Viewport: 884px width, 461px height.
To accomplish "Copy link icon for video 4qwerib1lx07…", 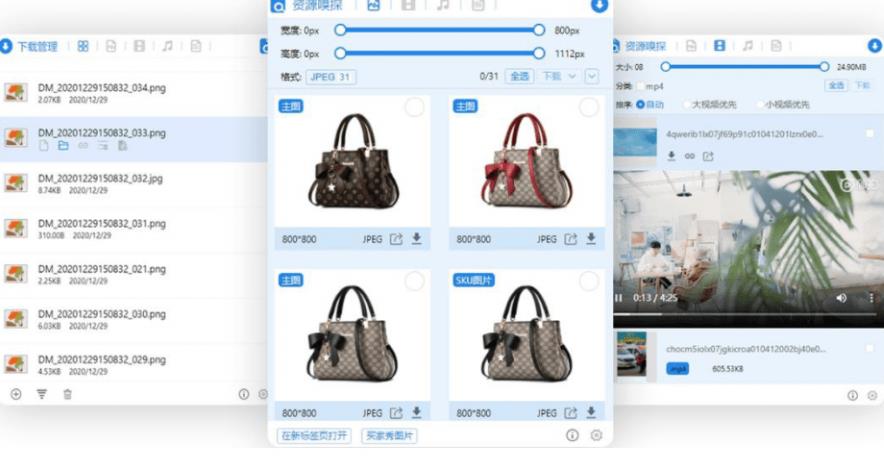I will tap(689, 156).
